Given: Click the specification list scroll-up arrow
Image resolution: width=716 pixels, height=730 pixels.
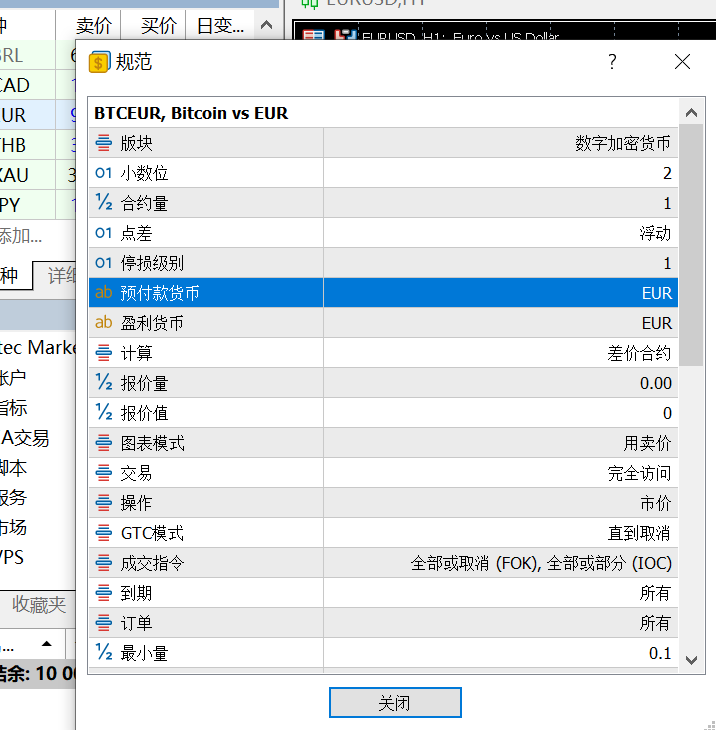Looking at the screenshot, I should tap(691, 113).
